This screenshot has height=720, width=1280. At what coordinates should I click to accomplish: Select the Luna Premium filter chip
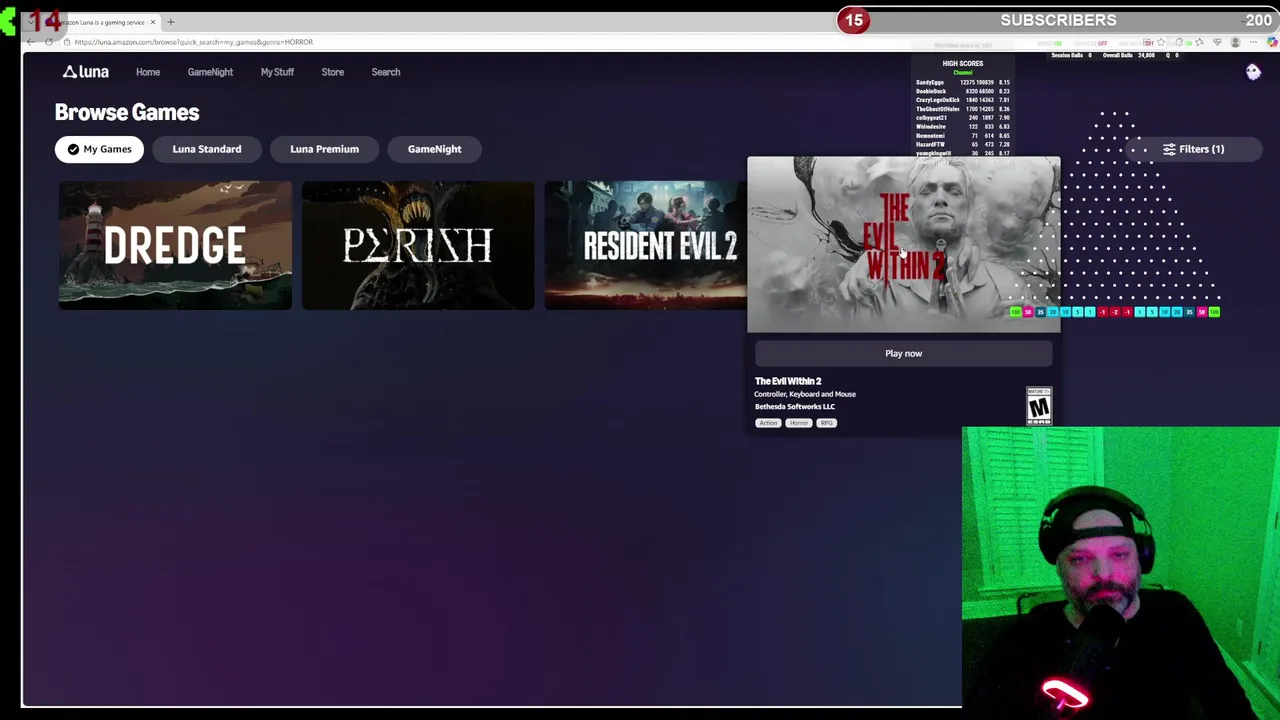(324, 149)
